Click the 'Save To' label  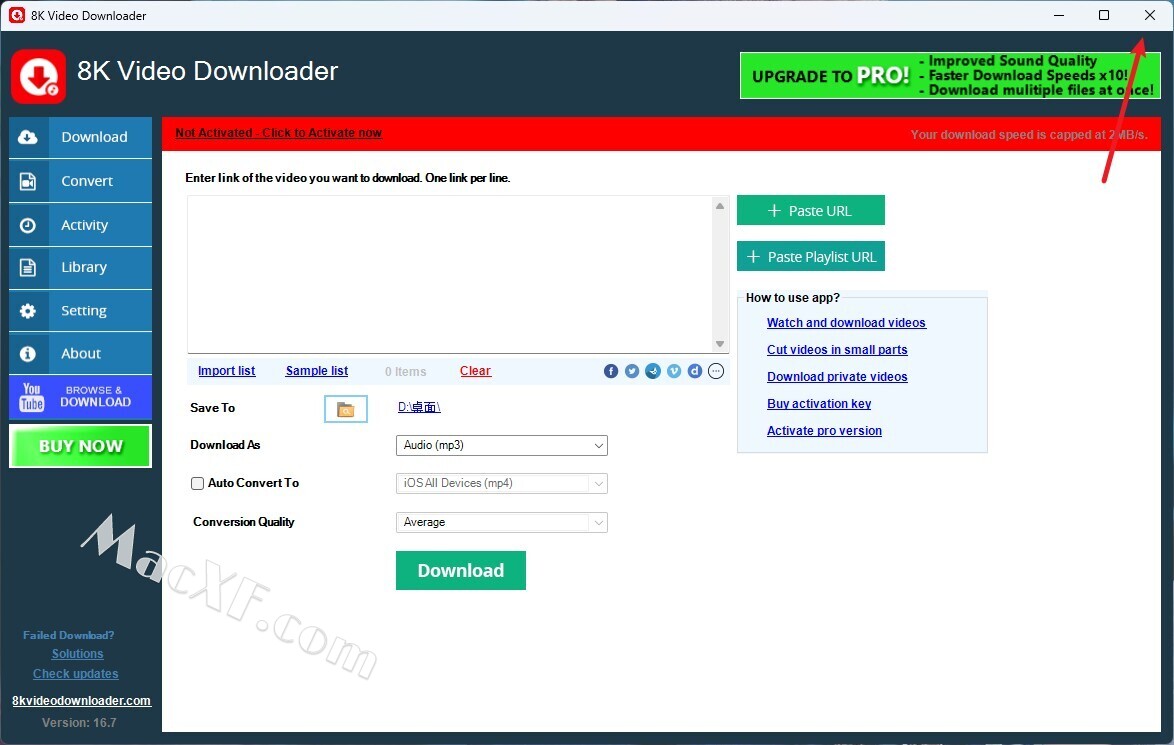pyautogui.click(x=213, y=408)
